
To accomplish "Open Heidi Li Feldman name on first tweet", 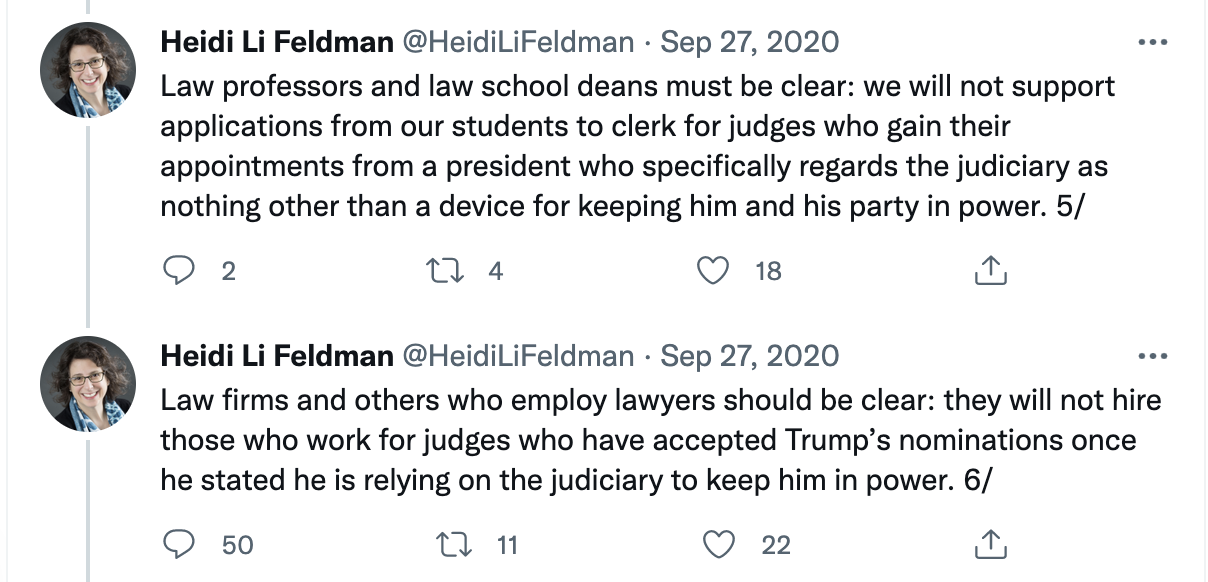I will (277, 43).
